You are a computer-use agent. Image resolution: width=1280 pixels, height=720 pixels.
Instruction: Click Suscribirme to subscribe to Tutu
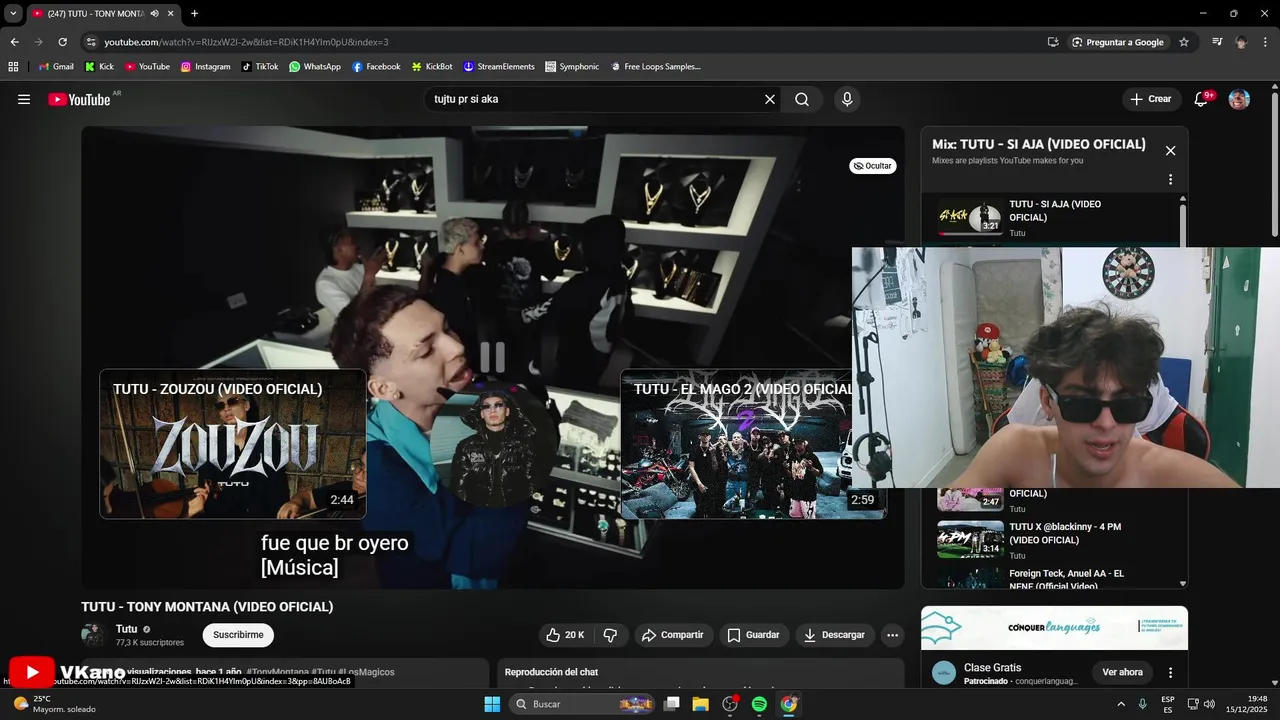[238, 635]
